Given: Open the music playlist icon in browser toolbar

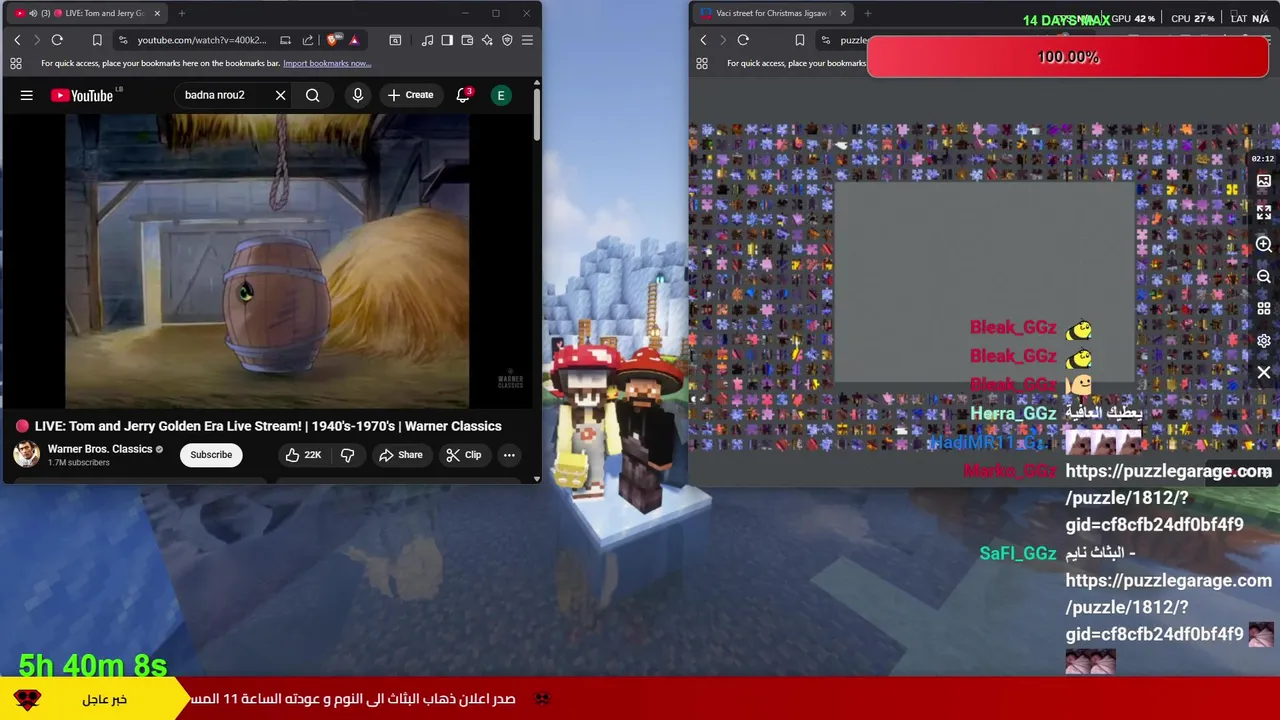Looking at the screenshot, I should tap(427, 40).
